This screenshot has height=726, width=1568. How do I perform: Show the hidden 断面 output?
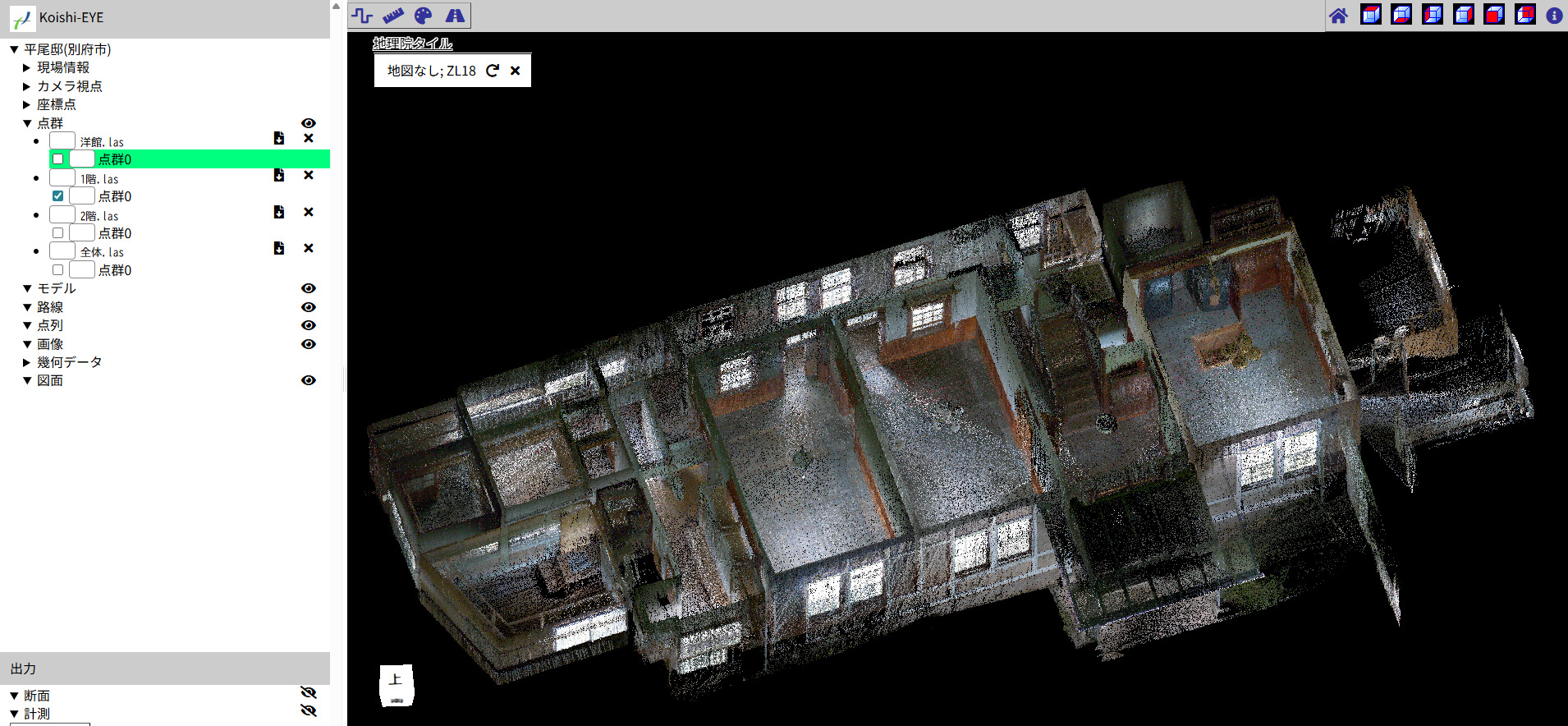click(309, 693)
